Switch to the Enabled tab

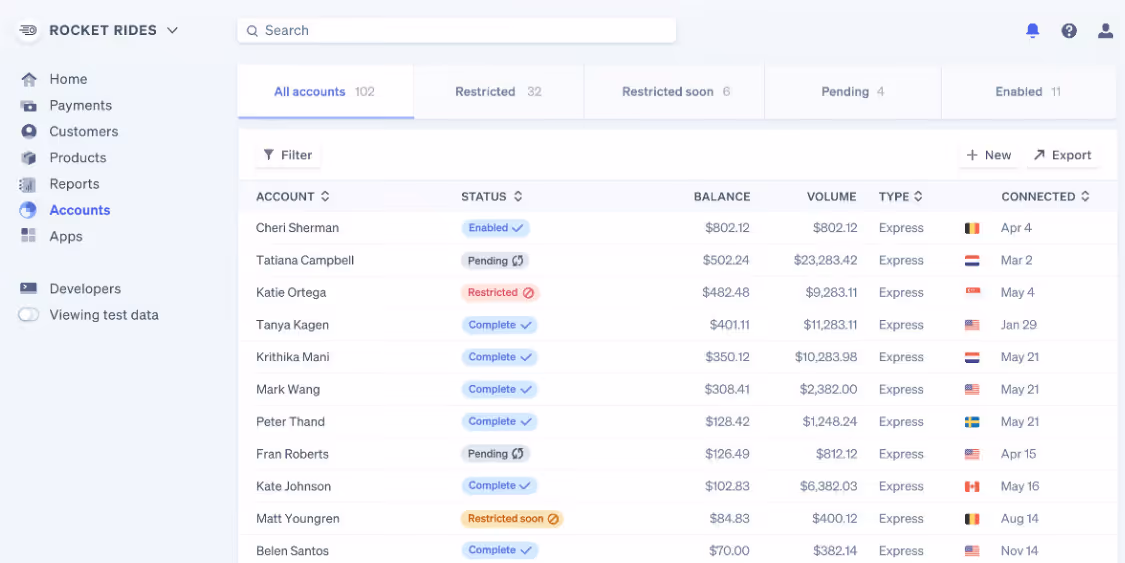point(1029,92)
